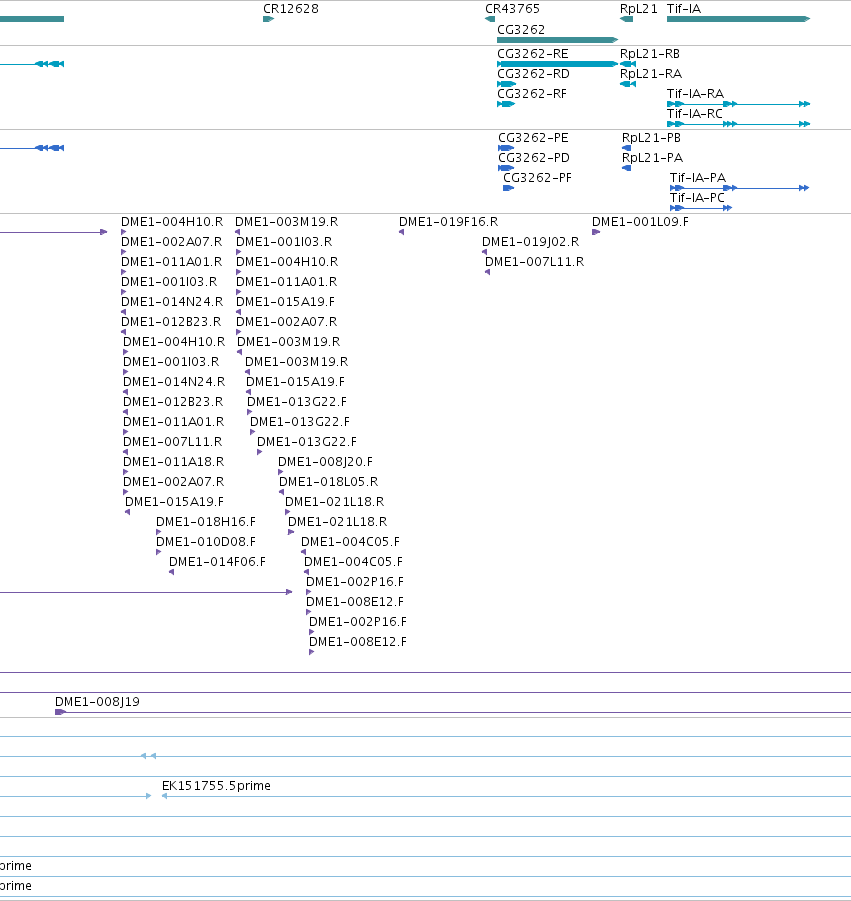This screenshot has height=901, width=851.
Task: Open protein Tif-IA-PA
Action: coord(740,188)
